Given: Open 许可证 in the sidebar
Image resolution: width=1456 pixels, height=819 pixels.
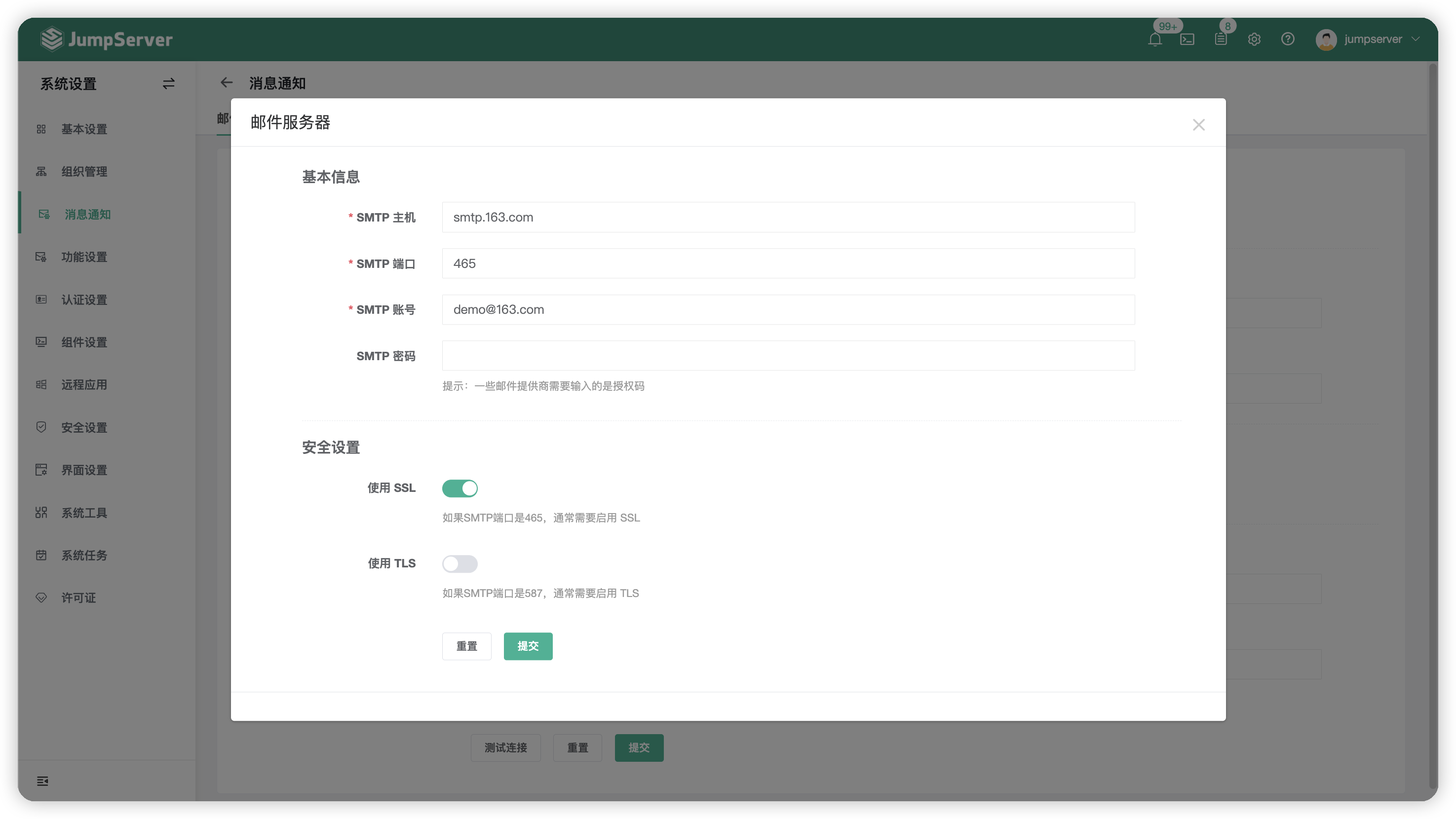Looking at the screenshot, I should [x=107, y=597].
